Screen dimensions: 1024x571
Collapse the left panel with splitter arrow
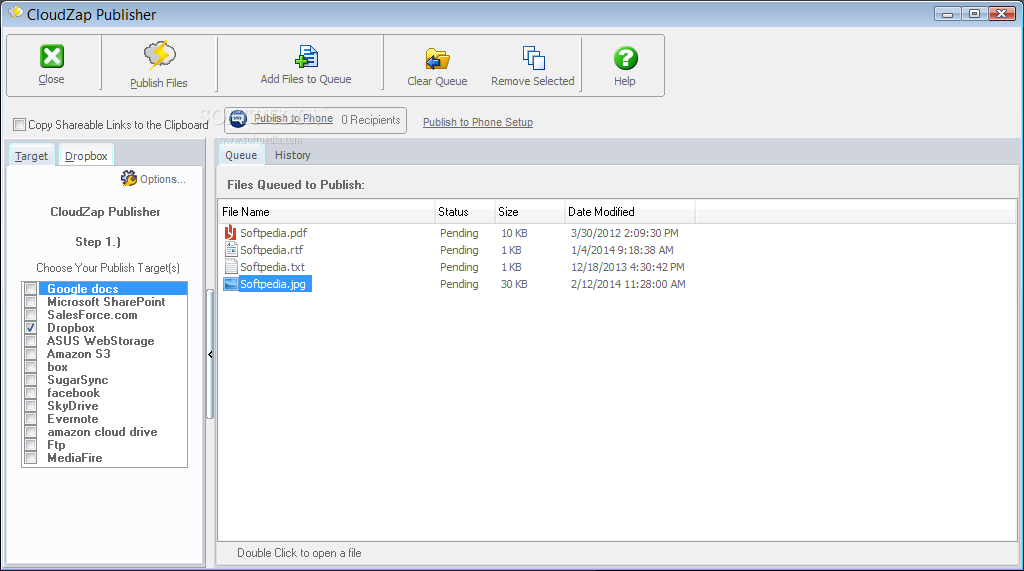click(210, 355)
